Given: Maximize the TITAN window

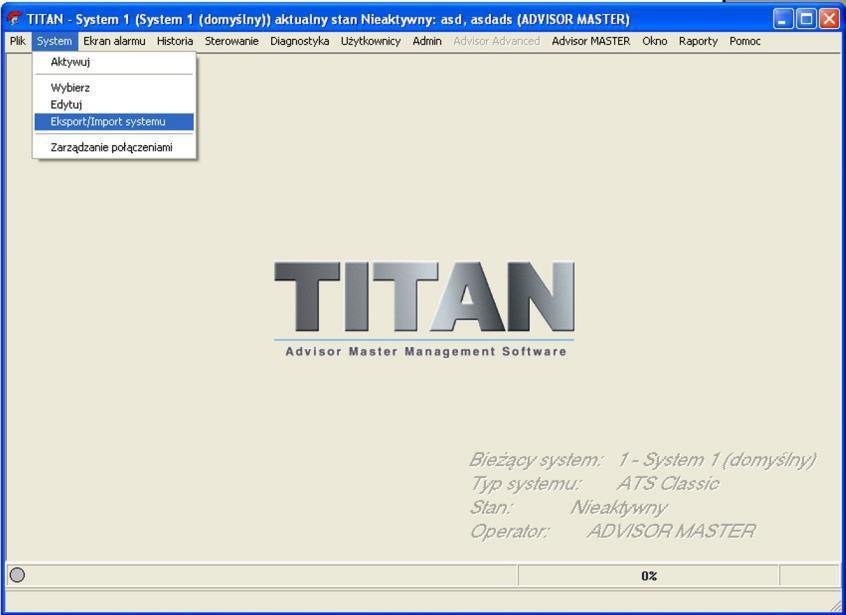Looking at the screenshot, I should (x=806, y=19).
